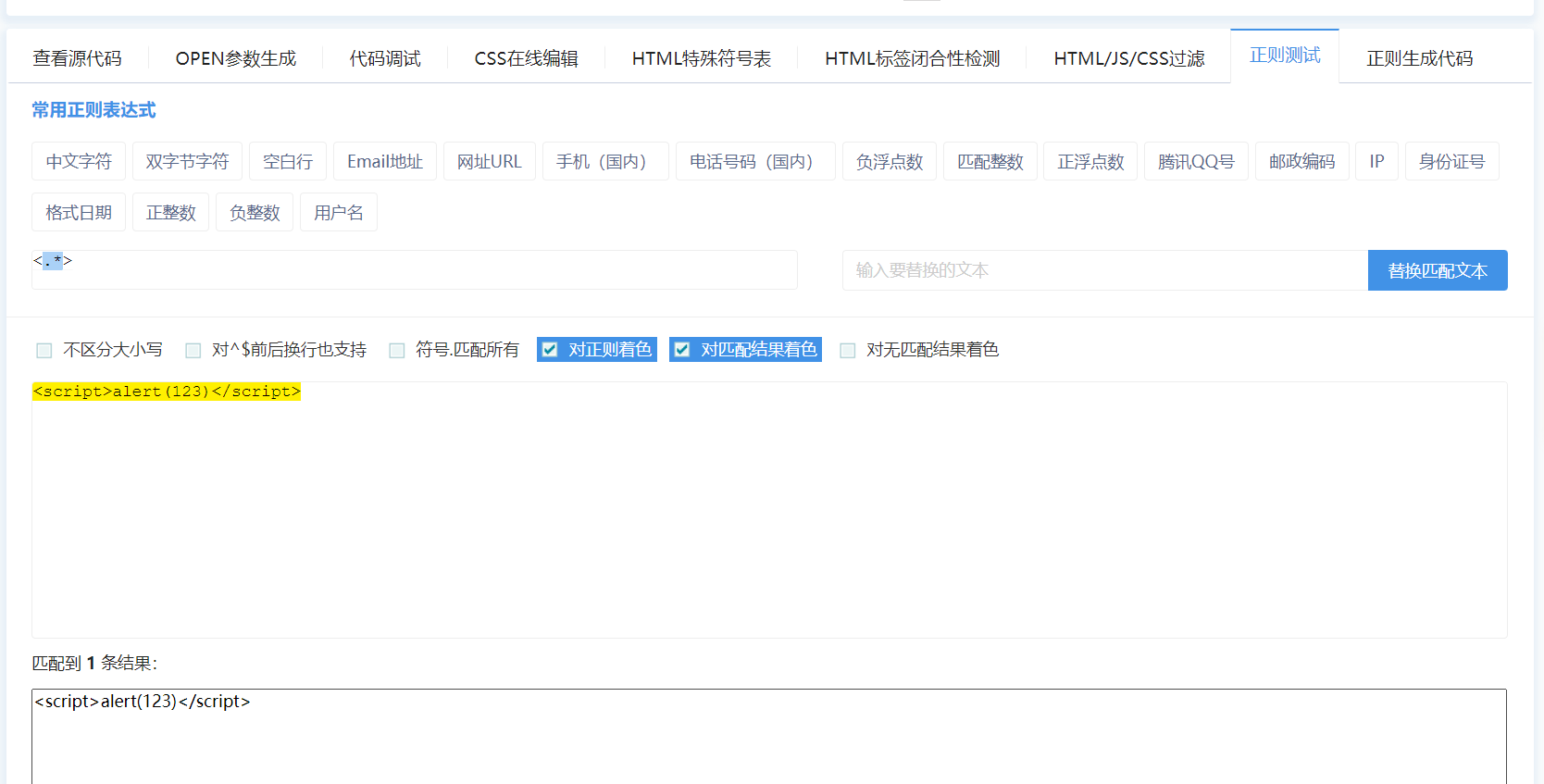The image size is (1544, 784).
Task: Enable 对无匹配结果着色 checkbox
Action: pos(847,350)
